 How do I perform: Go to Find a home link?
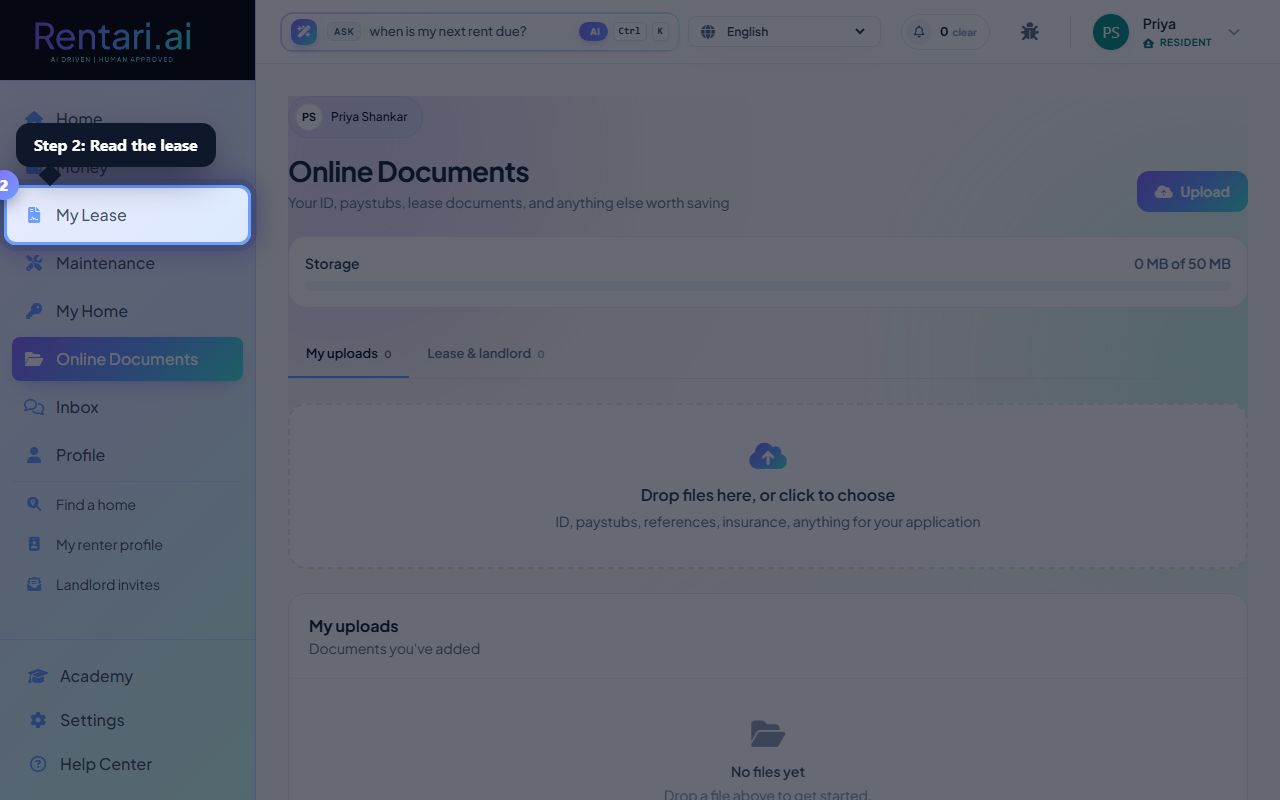[95, 505]
